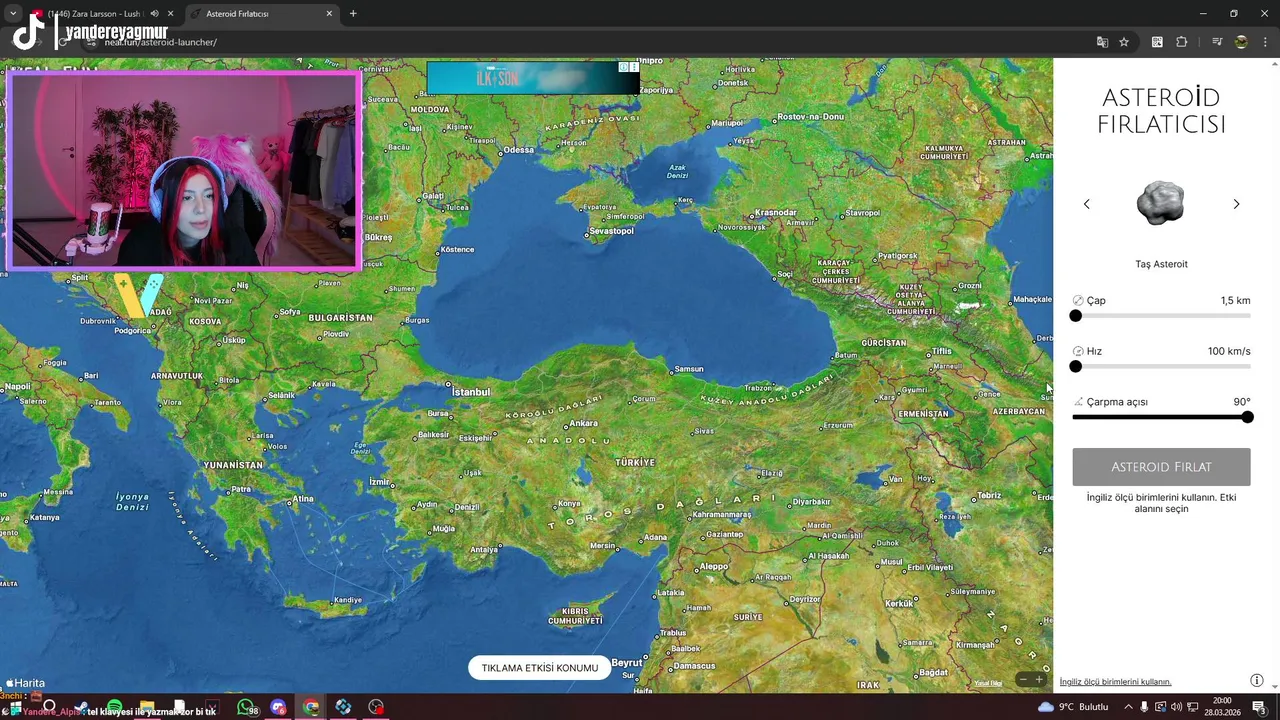Image resolution: width=1280 pixels, height=720 pixels.
Task: Select the stone asteroid image
Action: click(x=1161, y=203)
